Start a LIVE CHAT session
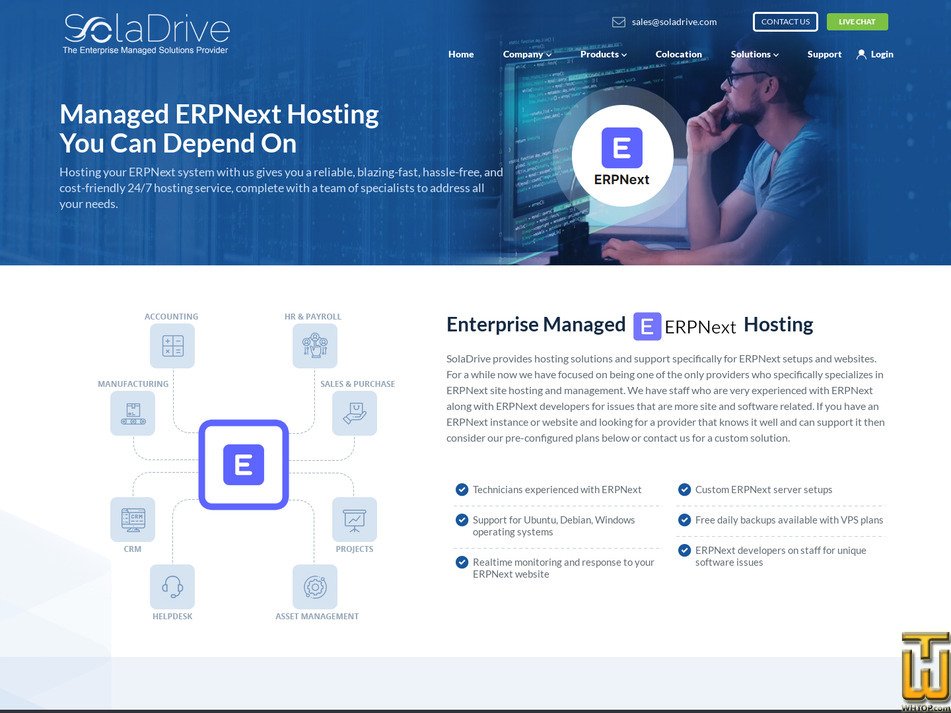The width and height of the screenshot is (951, 713). [x=857, y=22]
